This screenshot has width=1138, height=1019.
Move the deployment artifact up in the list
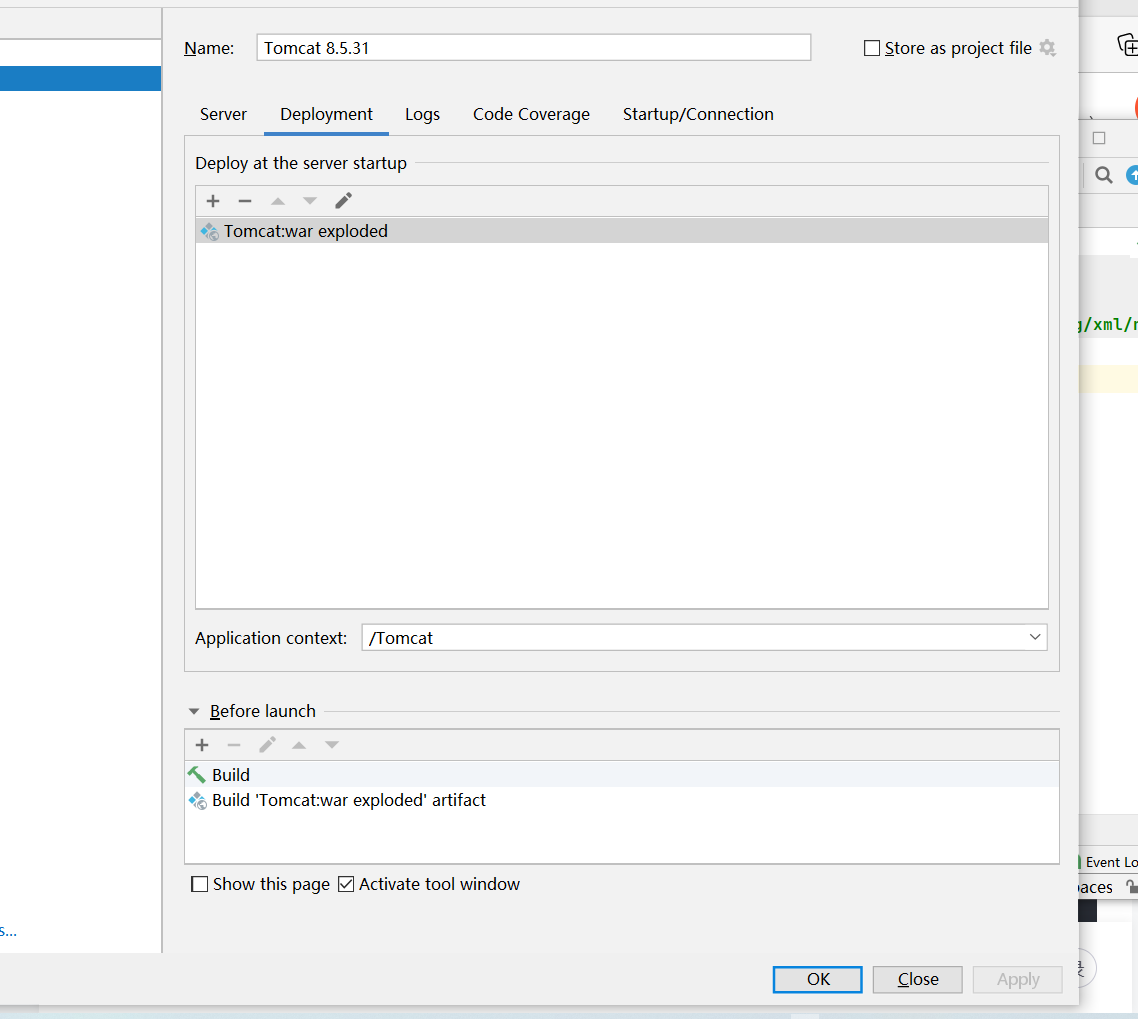click(277, 201)
